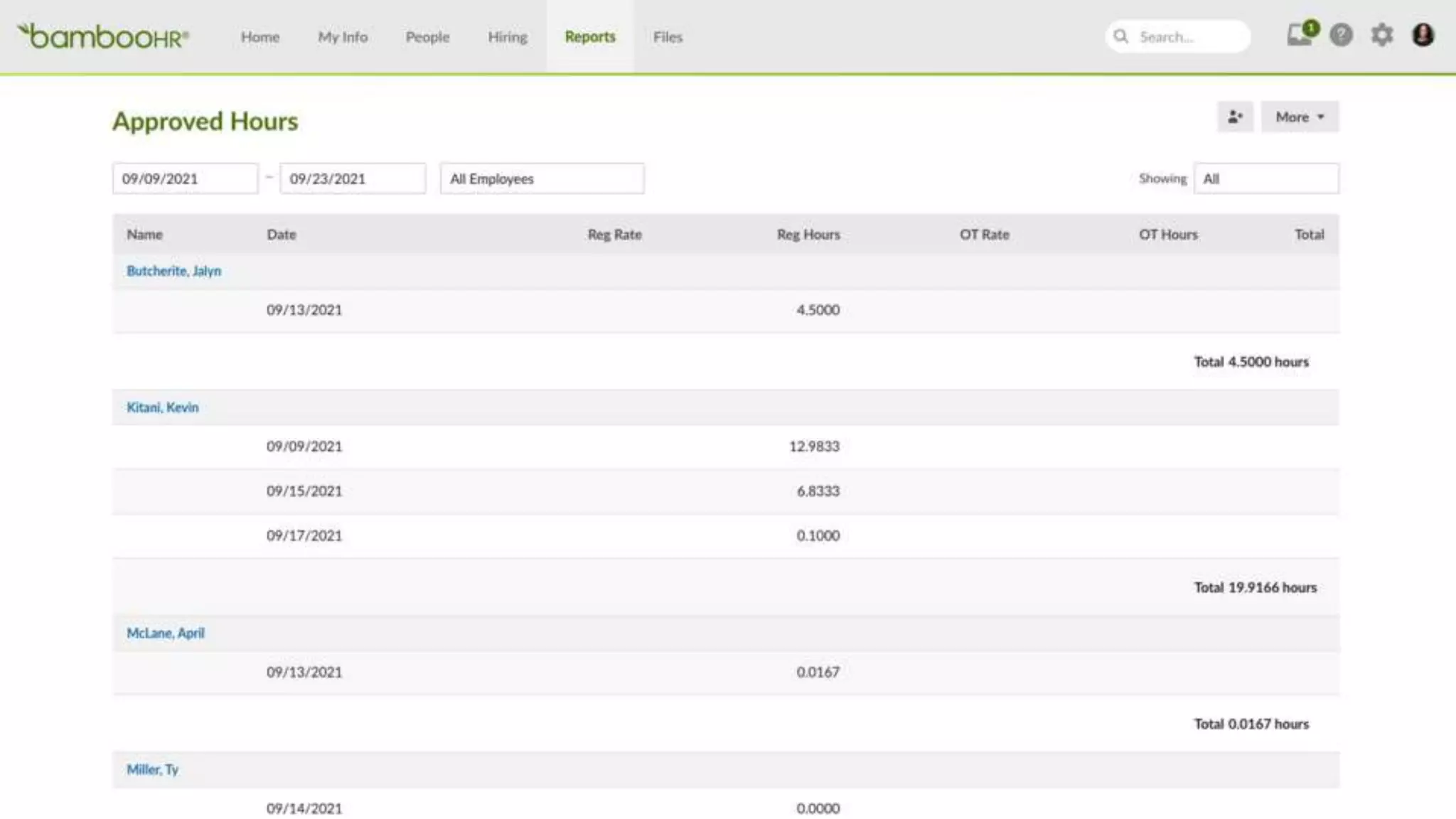1456x819 pixels.
Task: Open Kitani, Kevin employee link
Action: pos(162,407)
